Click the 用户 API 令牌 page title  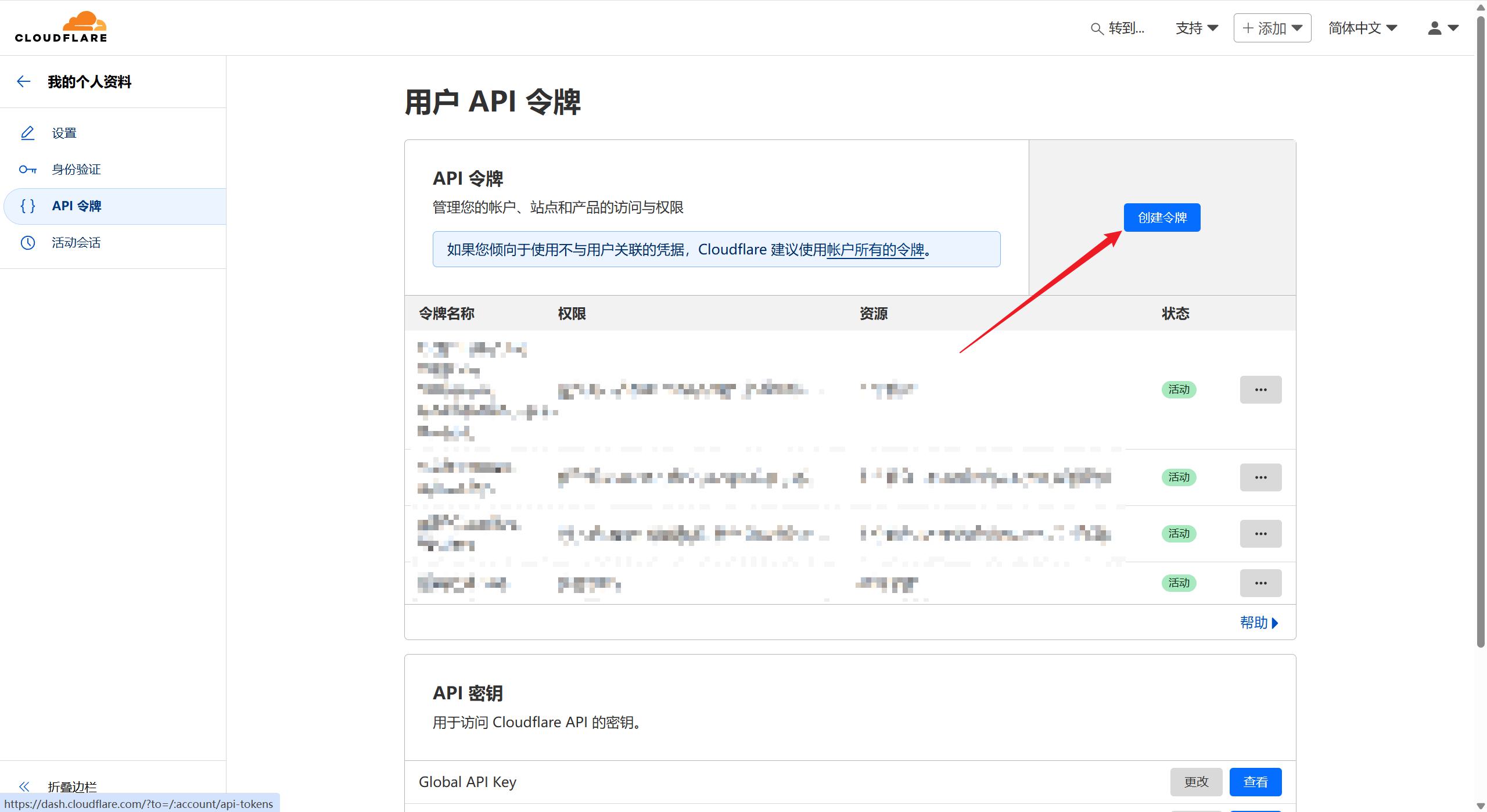tap(493, 102)
